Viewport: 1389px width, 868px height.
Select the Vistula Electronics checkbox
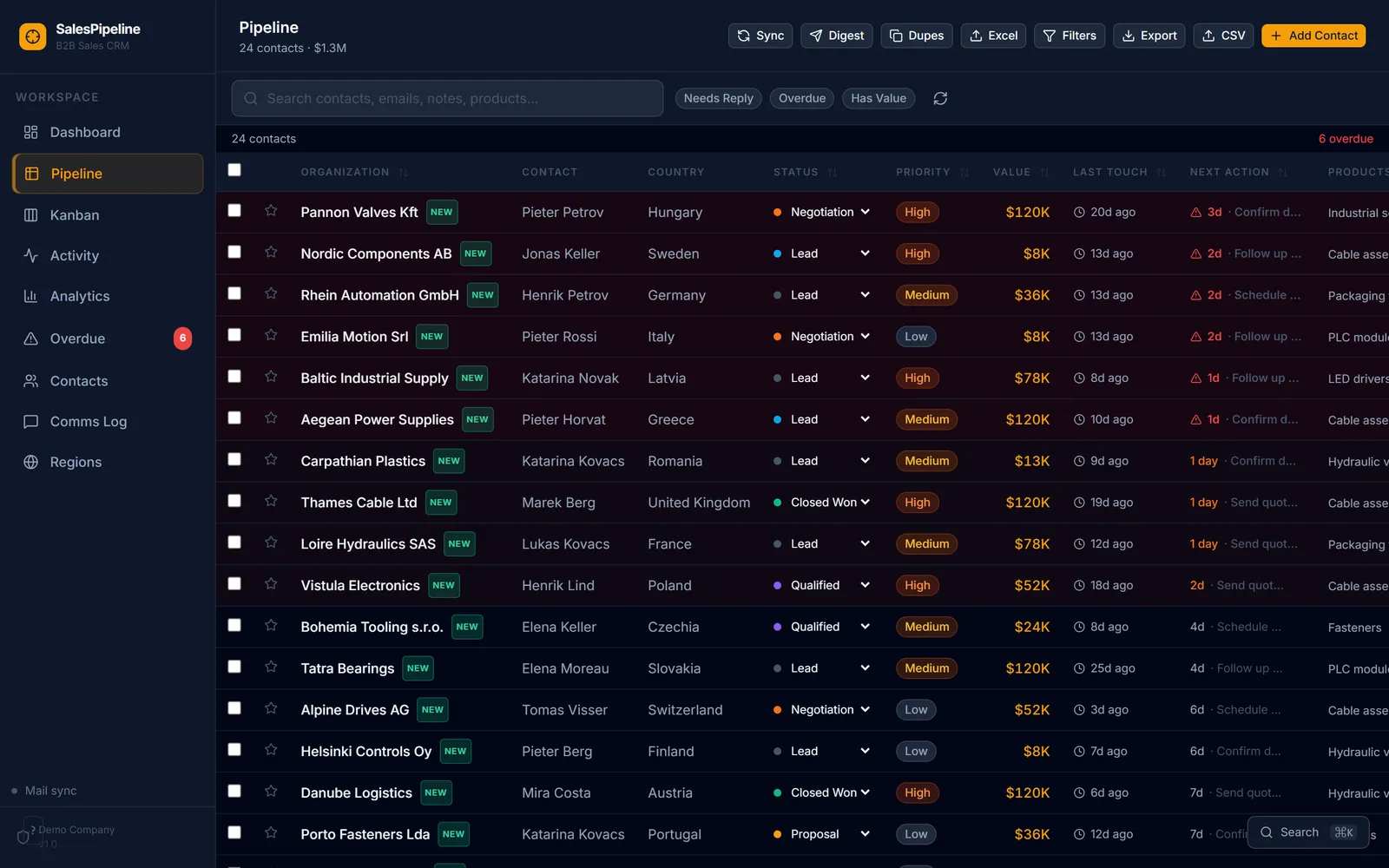pos(234,584)
